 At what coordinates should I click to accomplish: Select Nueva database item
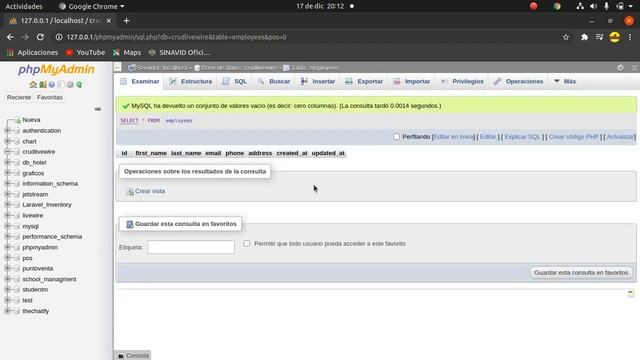click(x=31, y=120)
